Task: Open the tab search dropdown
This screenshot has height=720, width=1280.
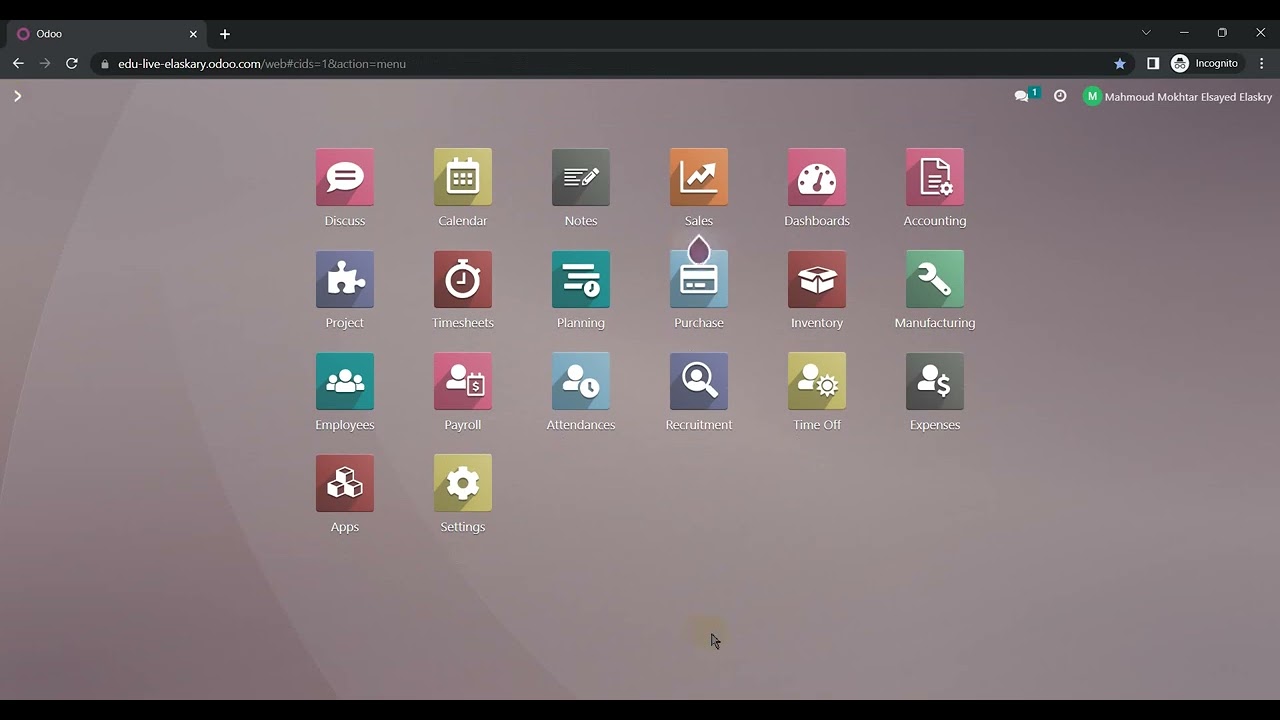Action: point(1146,33)
